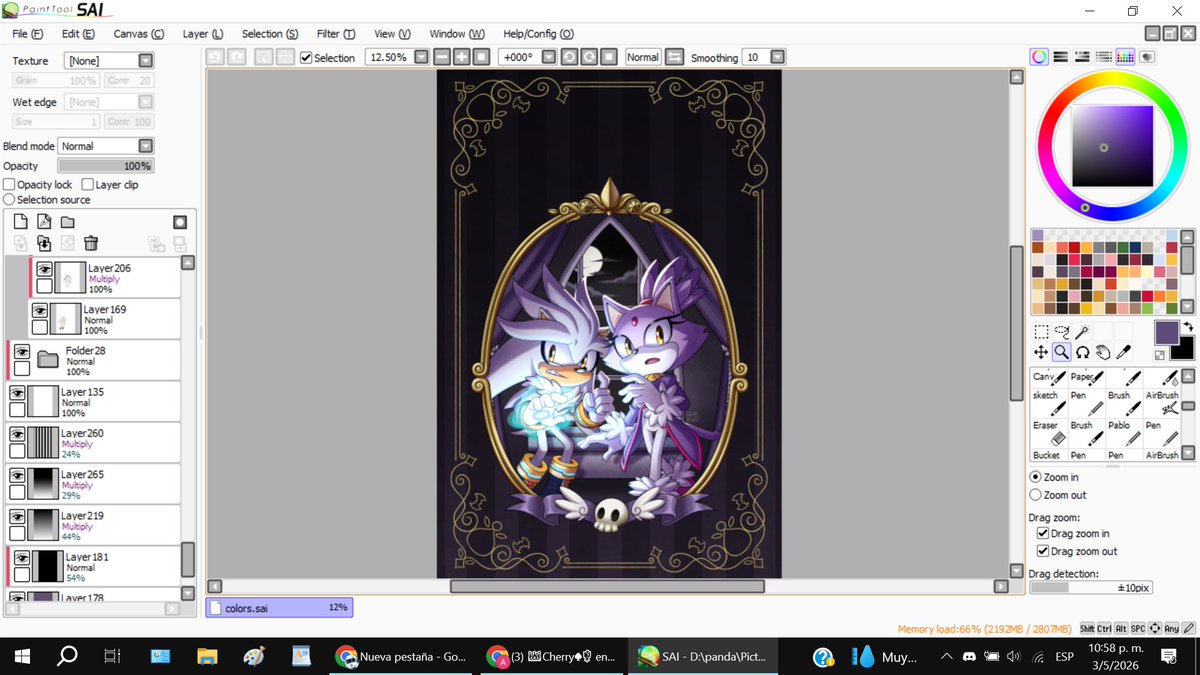Select the Zoom out radio option
Image resolution: width=1200 pixels, height=675 pixels.
[x=1035, y=495]
